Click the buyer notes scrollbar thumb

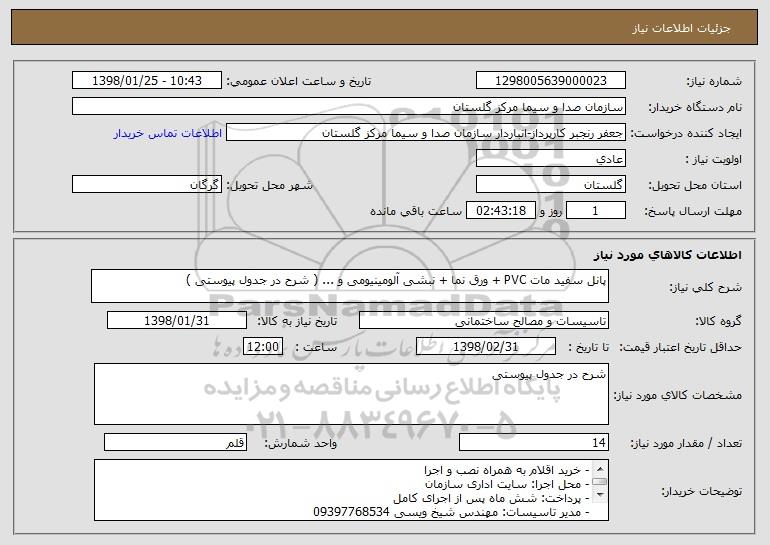pyautogui.click(x=600, y=482)
